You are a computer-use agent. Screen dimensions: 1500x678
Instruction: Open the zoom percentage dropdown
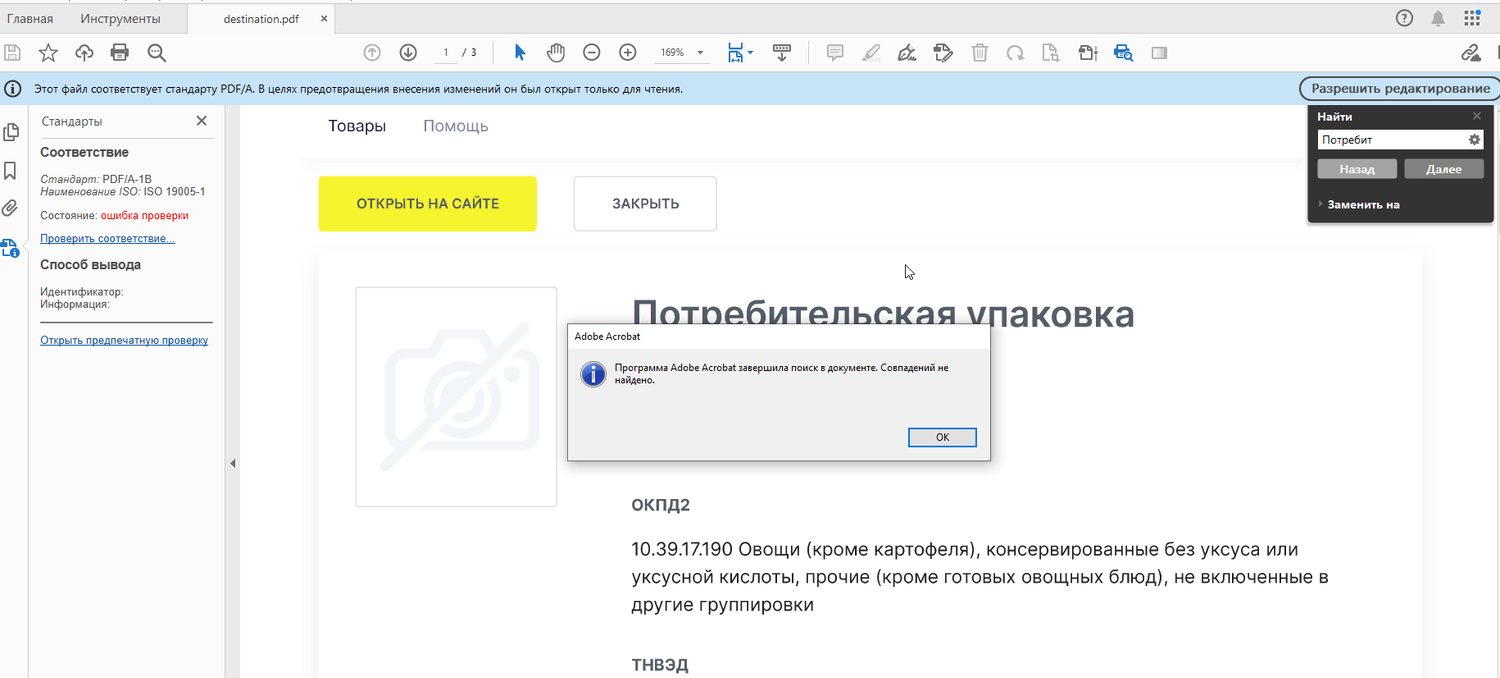click(699, 52)
